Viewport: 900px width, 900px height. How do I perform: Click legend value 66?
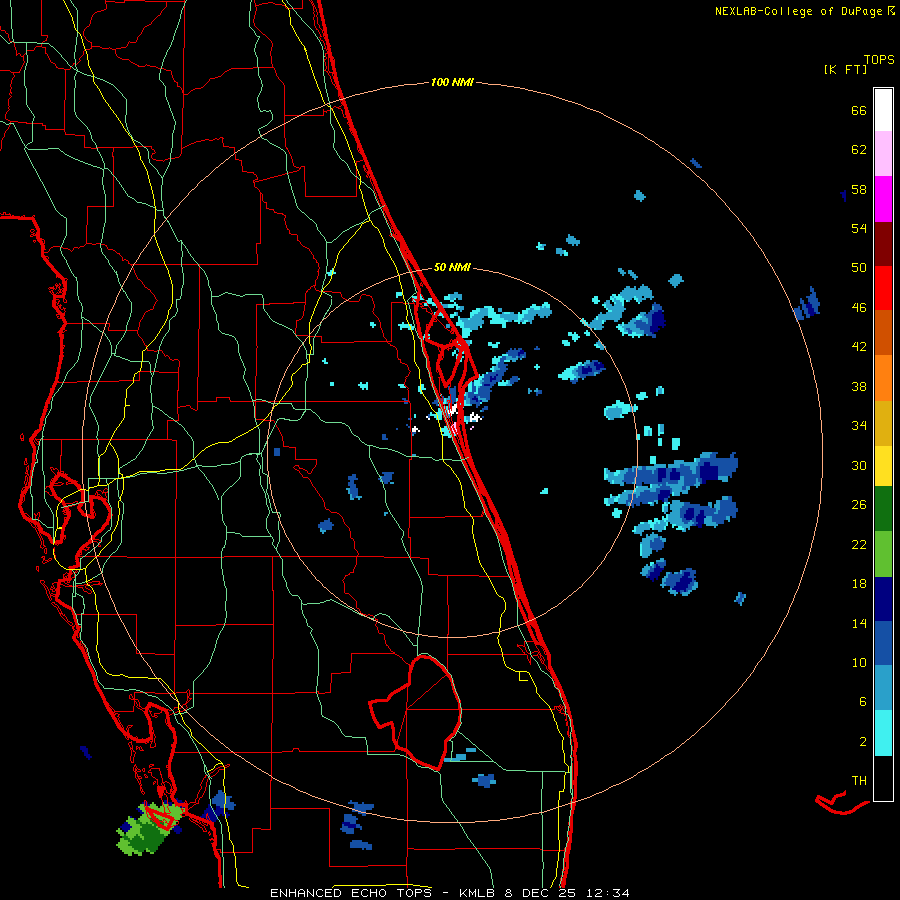coord(859,110)
